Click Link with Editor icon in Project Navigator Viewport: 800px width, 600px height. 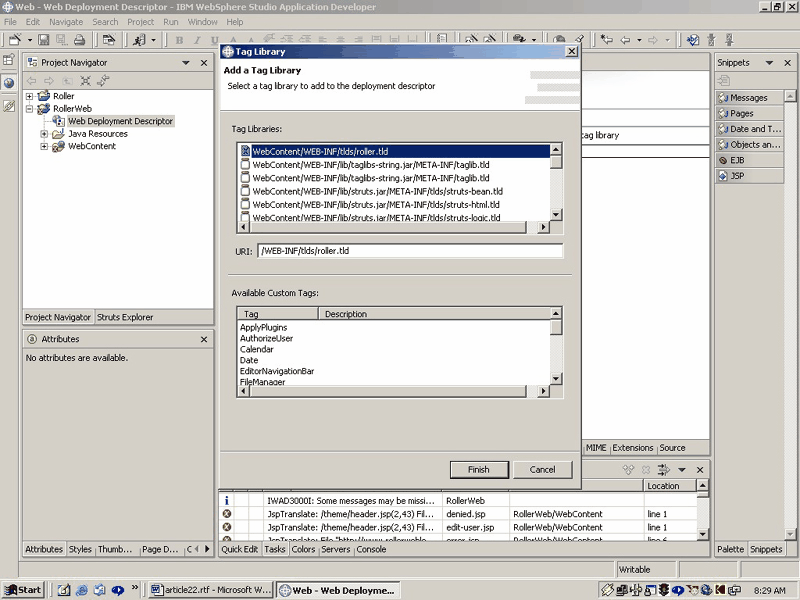click(x=102, y=81)
